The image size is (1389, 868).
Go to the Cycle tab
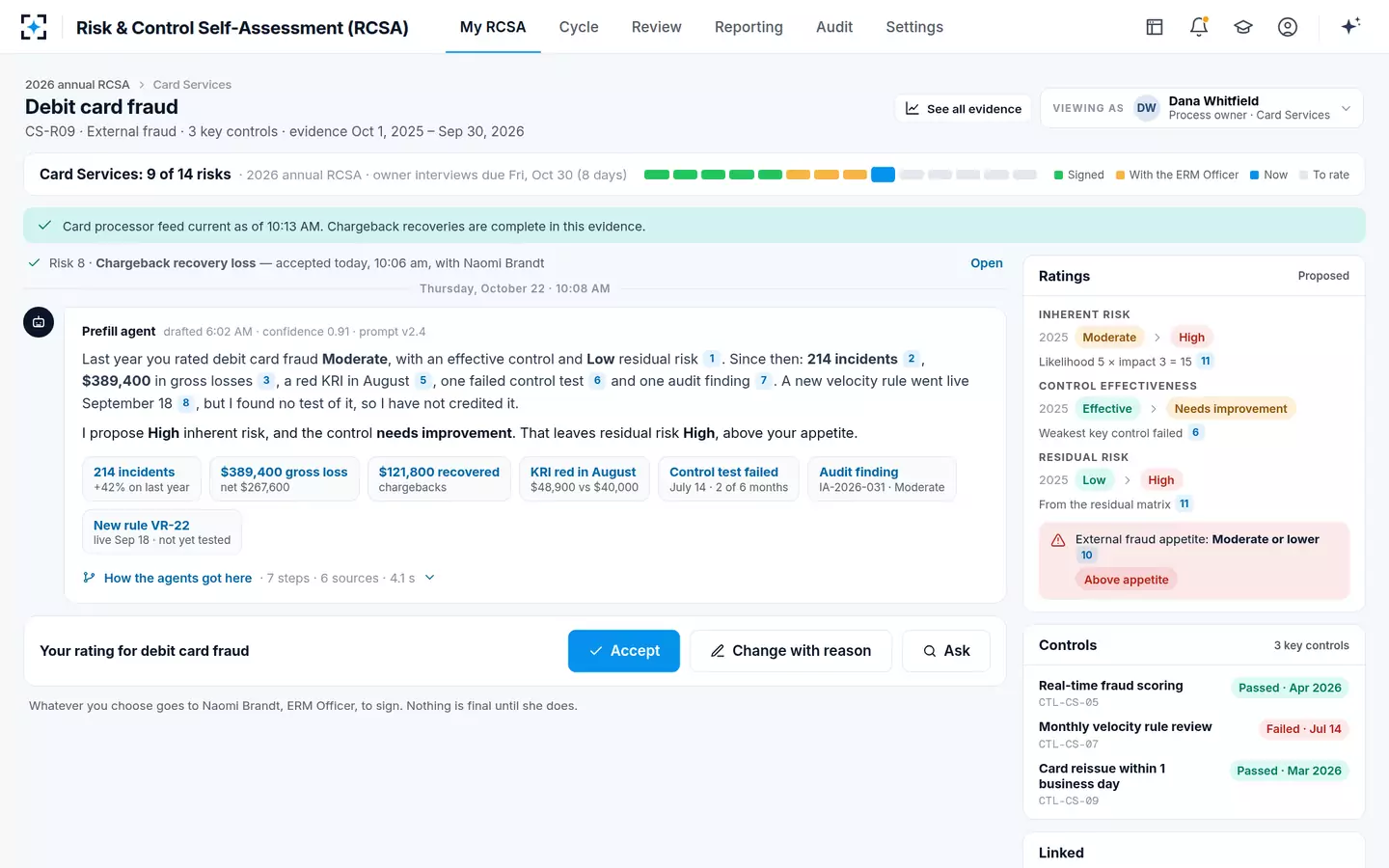click(579, 27)
